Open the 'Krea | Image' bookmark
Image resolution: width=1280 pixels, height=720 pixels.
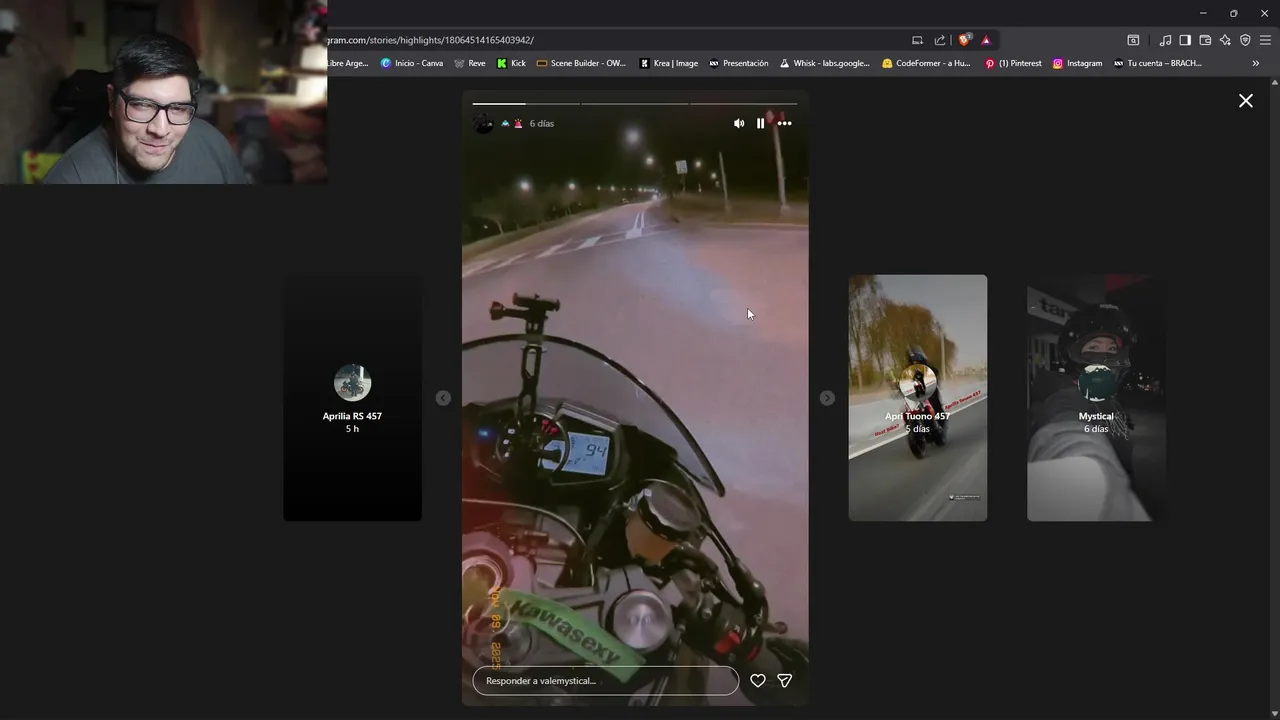pyautogui.click(x=669, y=63)
